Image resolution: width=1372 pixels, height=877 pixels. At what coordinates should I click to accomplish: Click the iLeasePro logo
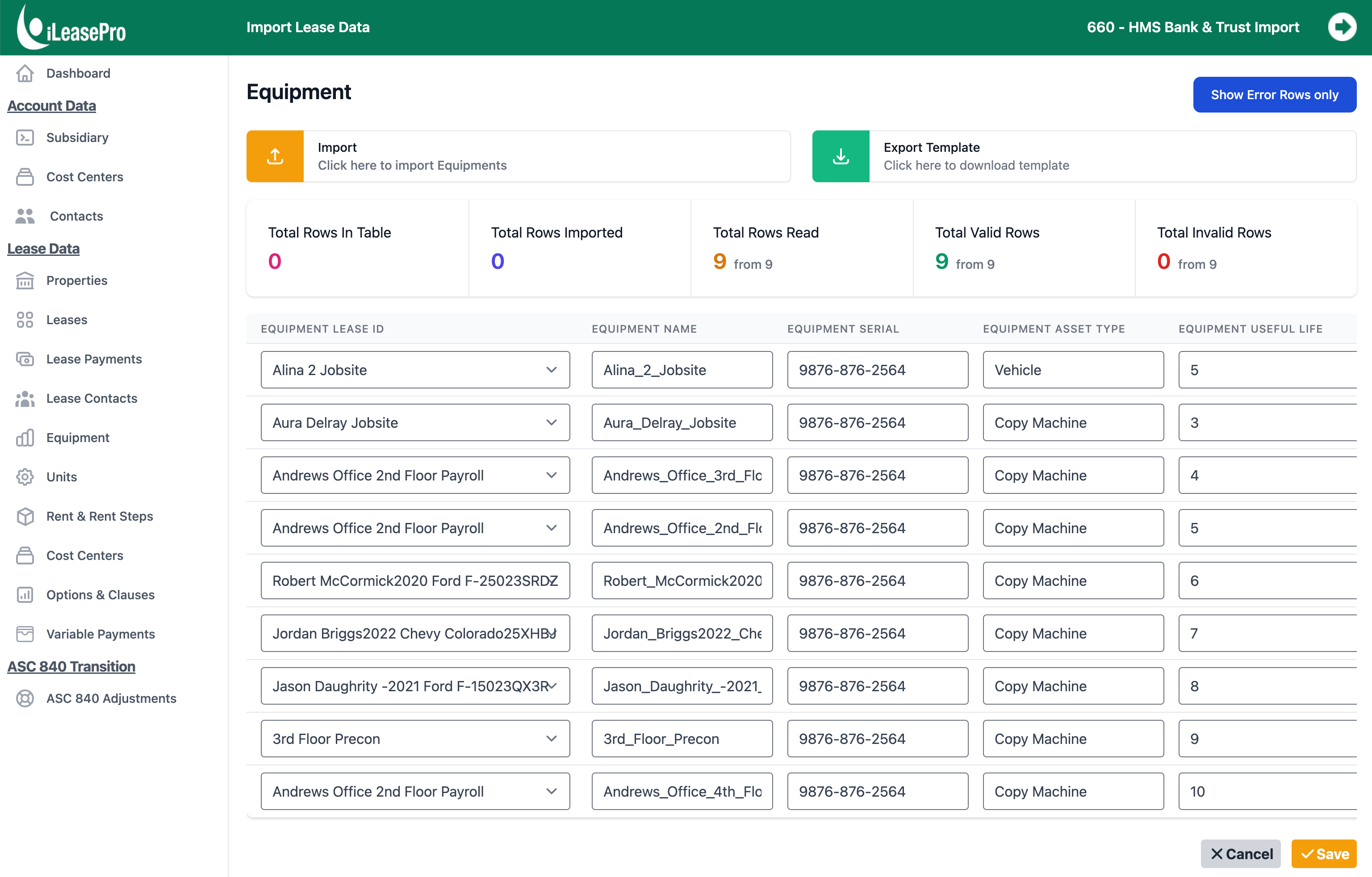pyautogui.click(x=71, y=27)
